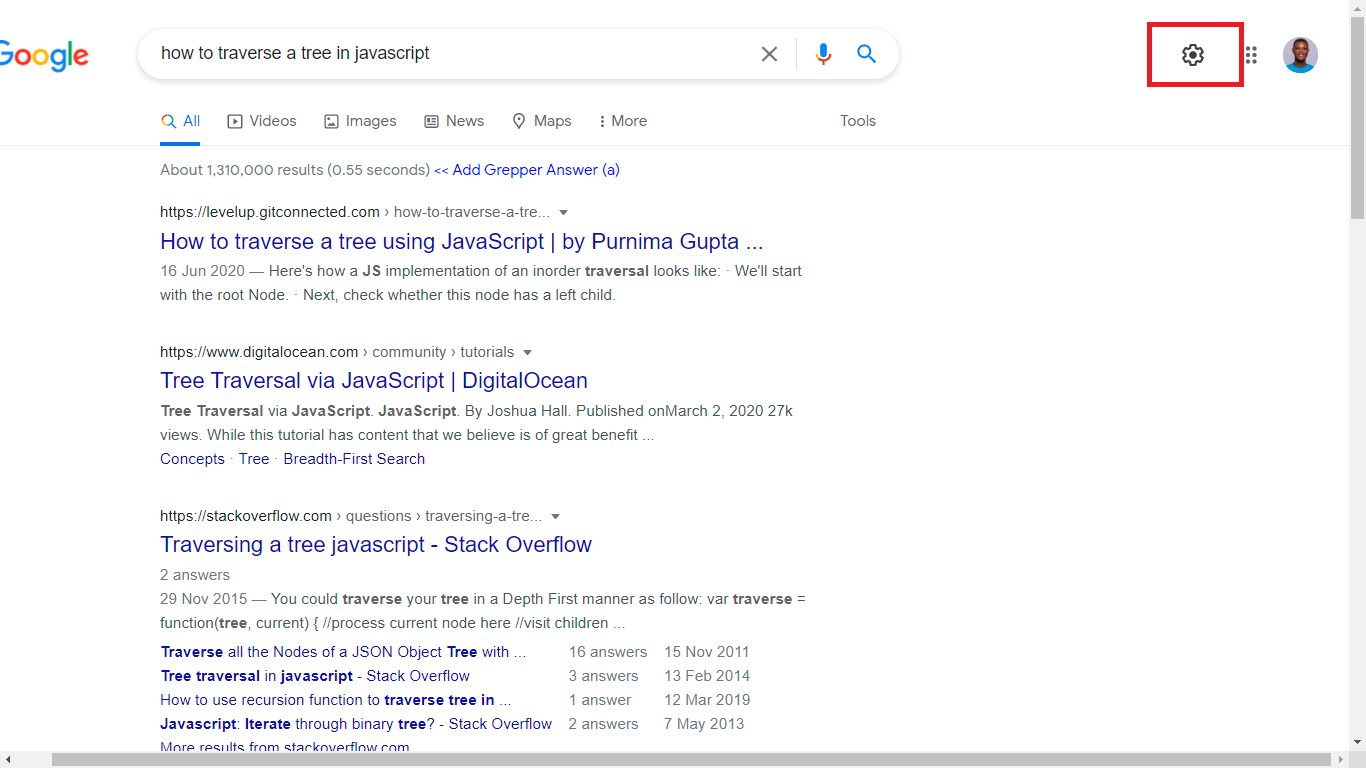Click the '3 answers' cell
Screen dimensions: 1366x768
pos(604,676)
